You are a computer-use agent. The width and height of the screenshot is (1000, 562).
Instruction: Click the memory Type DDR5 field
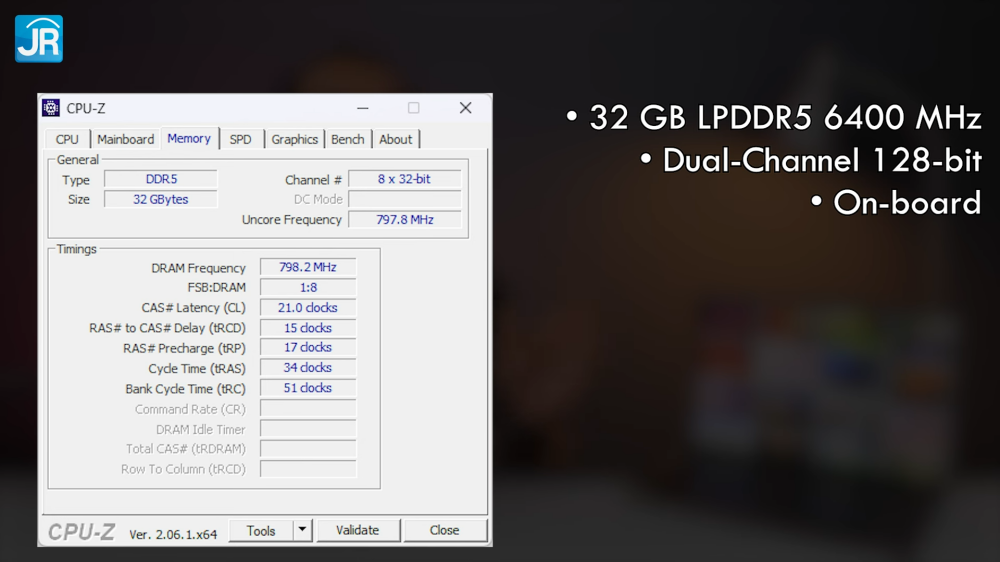click(x=161, y=179)
